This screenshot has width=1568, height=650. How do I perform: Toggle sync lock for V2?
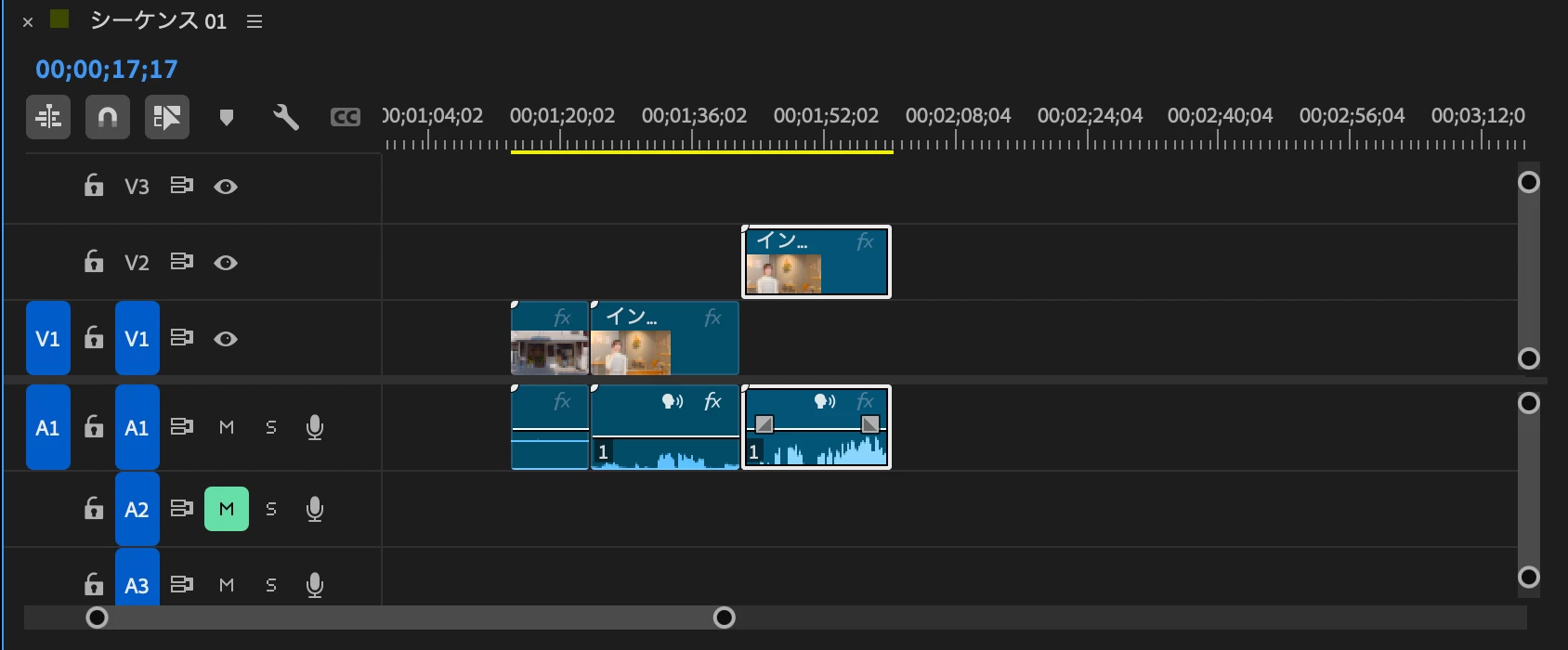pyautogui.click(x=182, y=262)
